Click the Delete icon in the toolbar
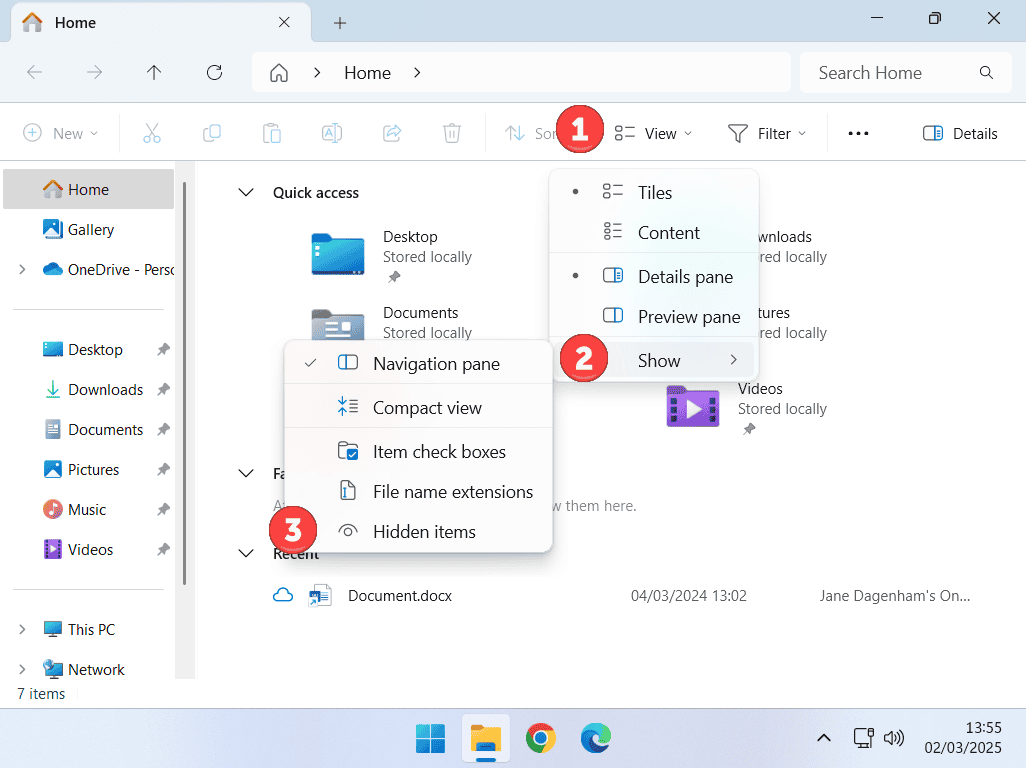Screen dimensions: 1026x768 (x=451, y=132)
